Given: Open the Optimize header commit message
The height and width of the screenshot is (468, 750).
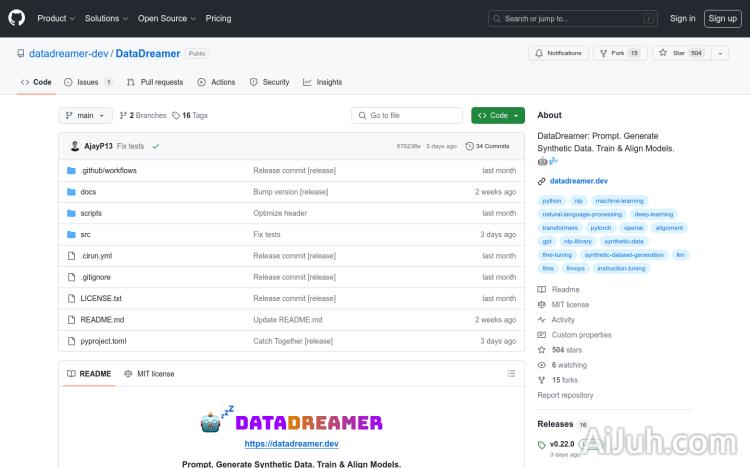Looking at the screenshot, I should click(280, 213).
